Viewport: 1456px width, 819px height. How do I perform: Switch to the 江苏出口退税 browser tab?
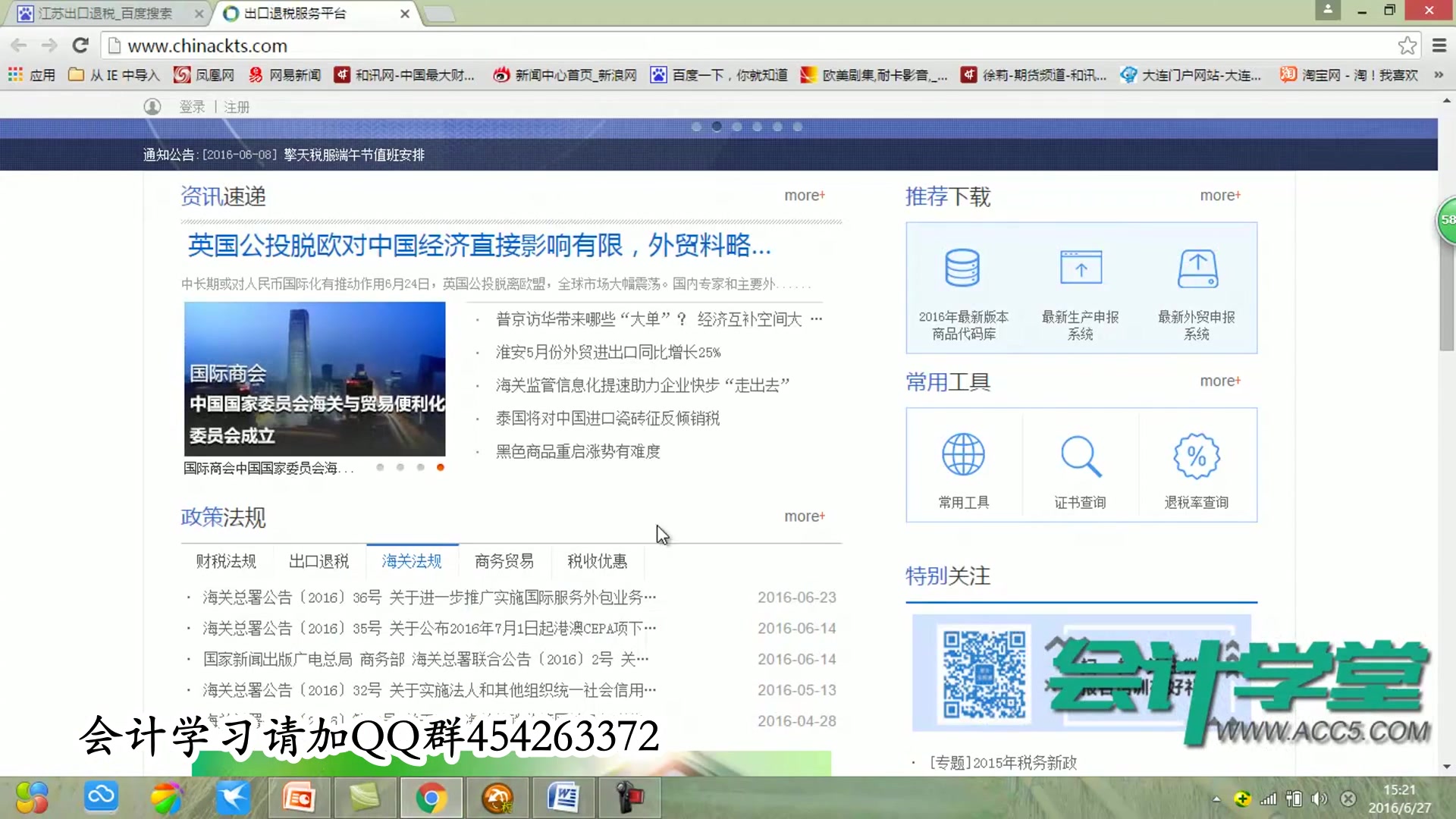point(106,13)
